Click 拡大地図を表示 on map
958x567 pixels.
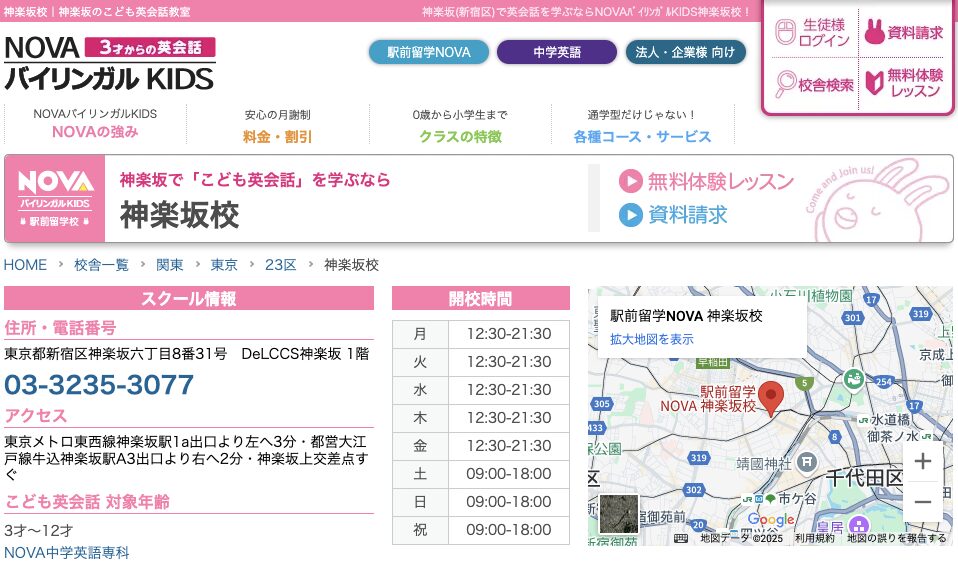651,339
